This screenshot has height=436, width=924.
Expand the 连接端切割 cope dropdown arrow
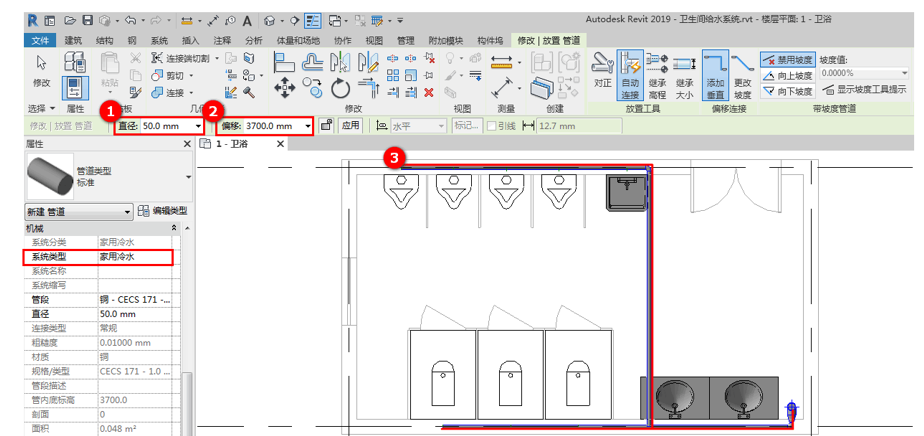217,58
